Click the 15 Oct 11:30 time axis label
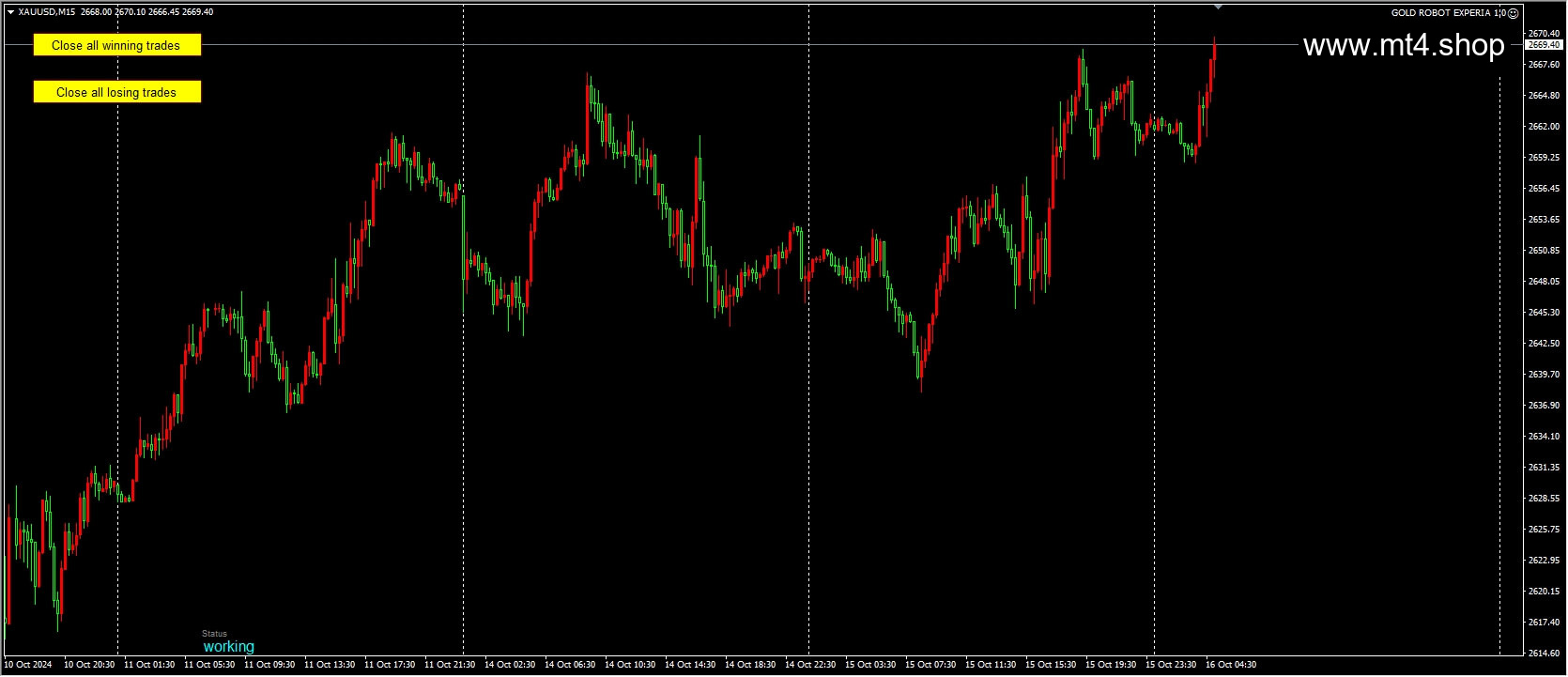 [x=991, y=665]
